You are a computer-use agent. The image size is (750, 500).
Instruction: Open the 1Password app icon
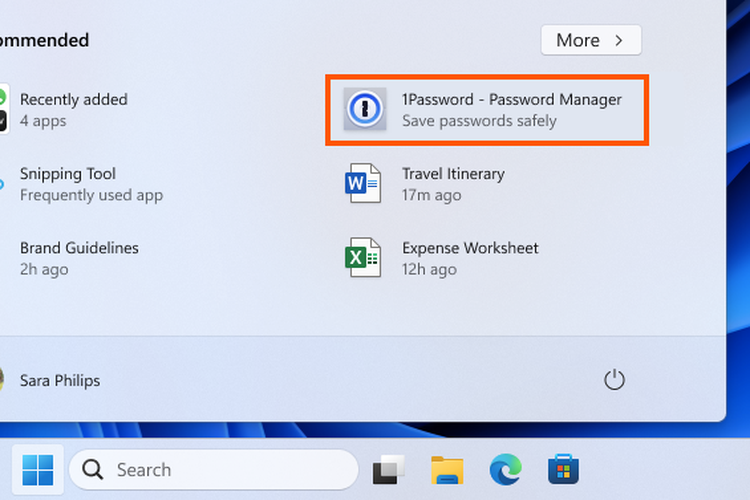[x=364, y=109]
